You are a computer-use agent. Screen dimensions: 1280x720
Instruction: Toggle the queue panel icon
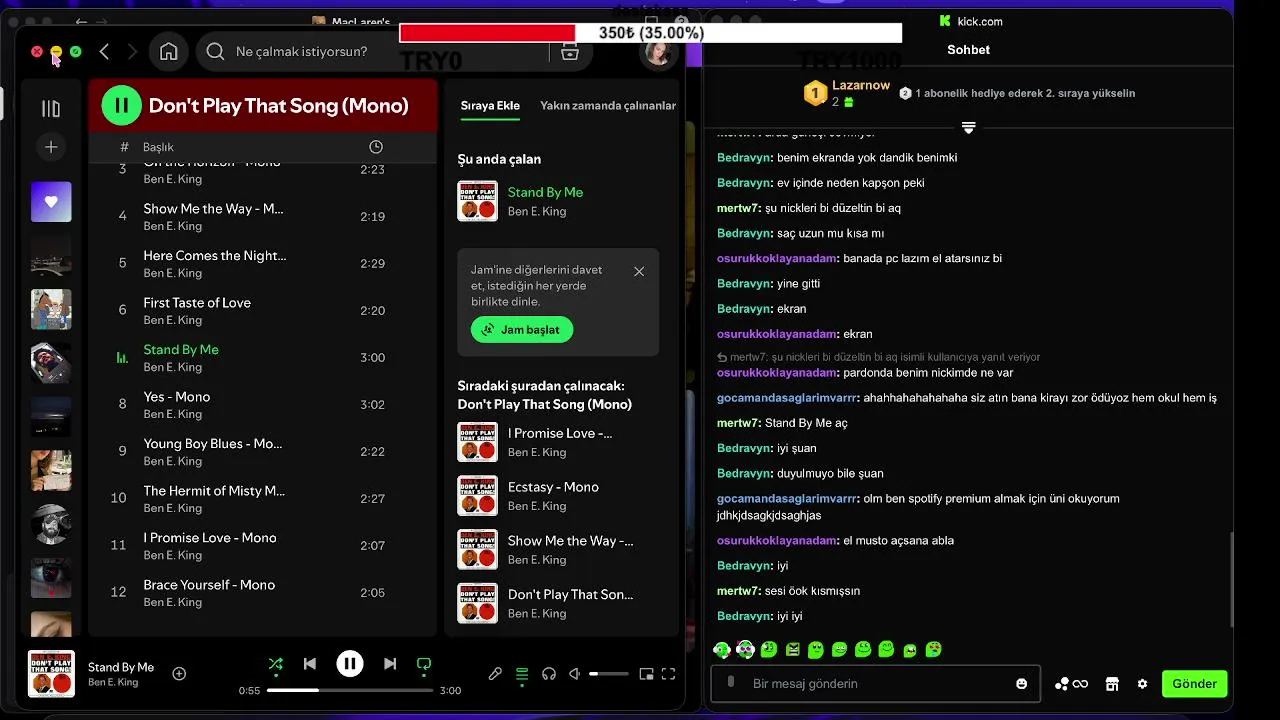(522, 674)
